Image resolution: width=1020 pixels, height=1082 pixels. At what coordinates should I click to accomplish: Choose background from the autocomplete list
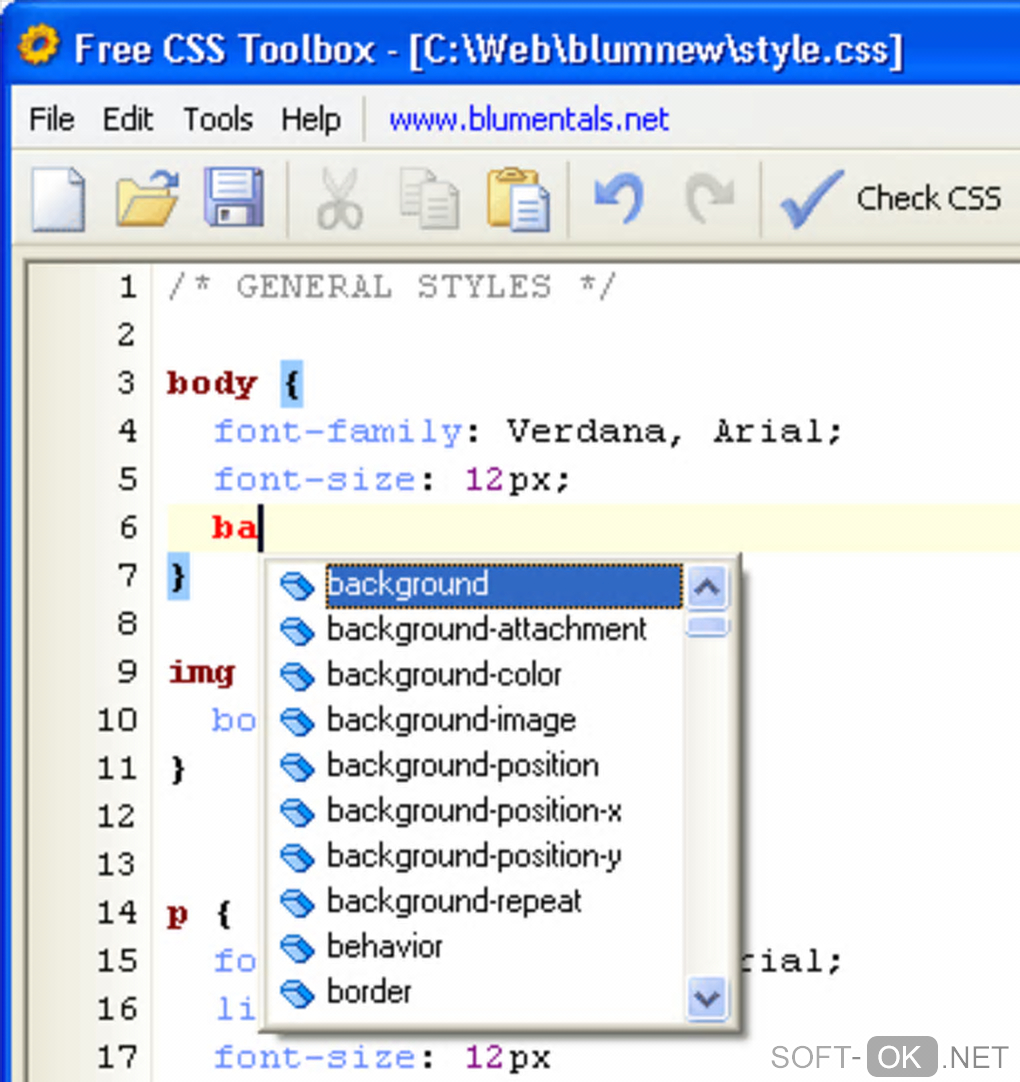coord(503,585)
